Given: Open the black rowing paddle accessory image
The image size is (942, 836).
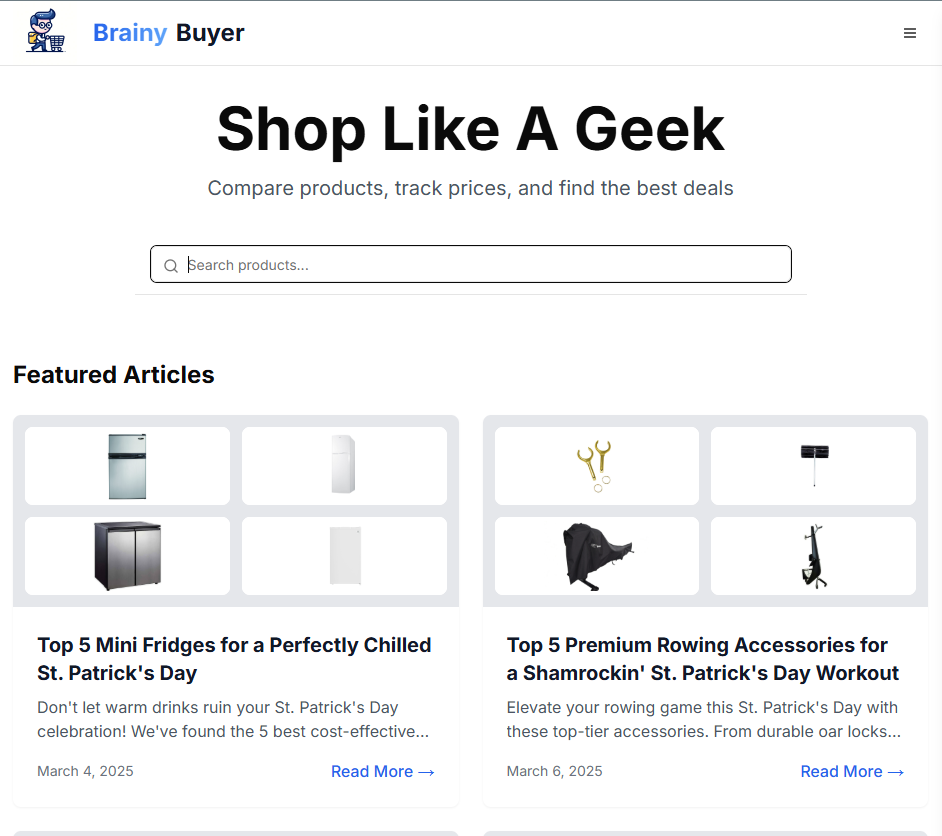Looking at the screenshot, I should [813, 466].
